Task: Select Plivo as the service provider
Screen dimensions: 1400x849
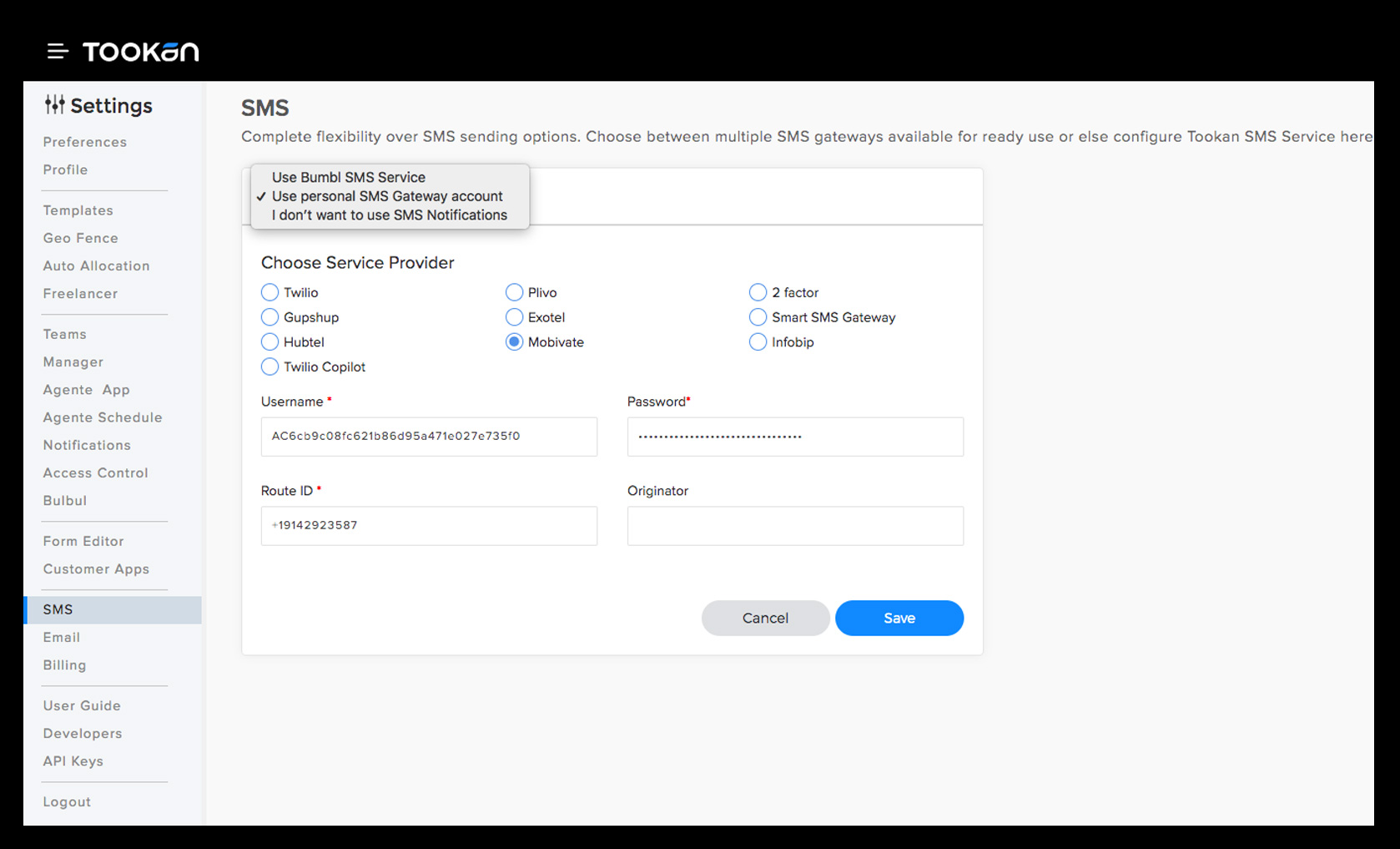Action: click(514, 292)
